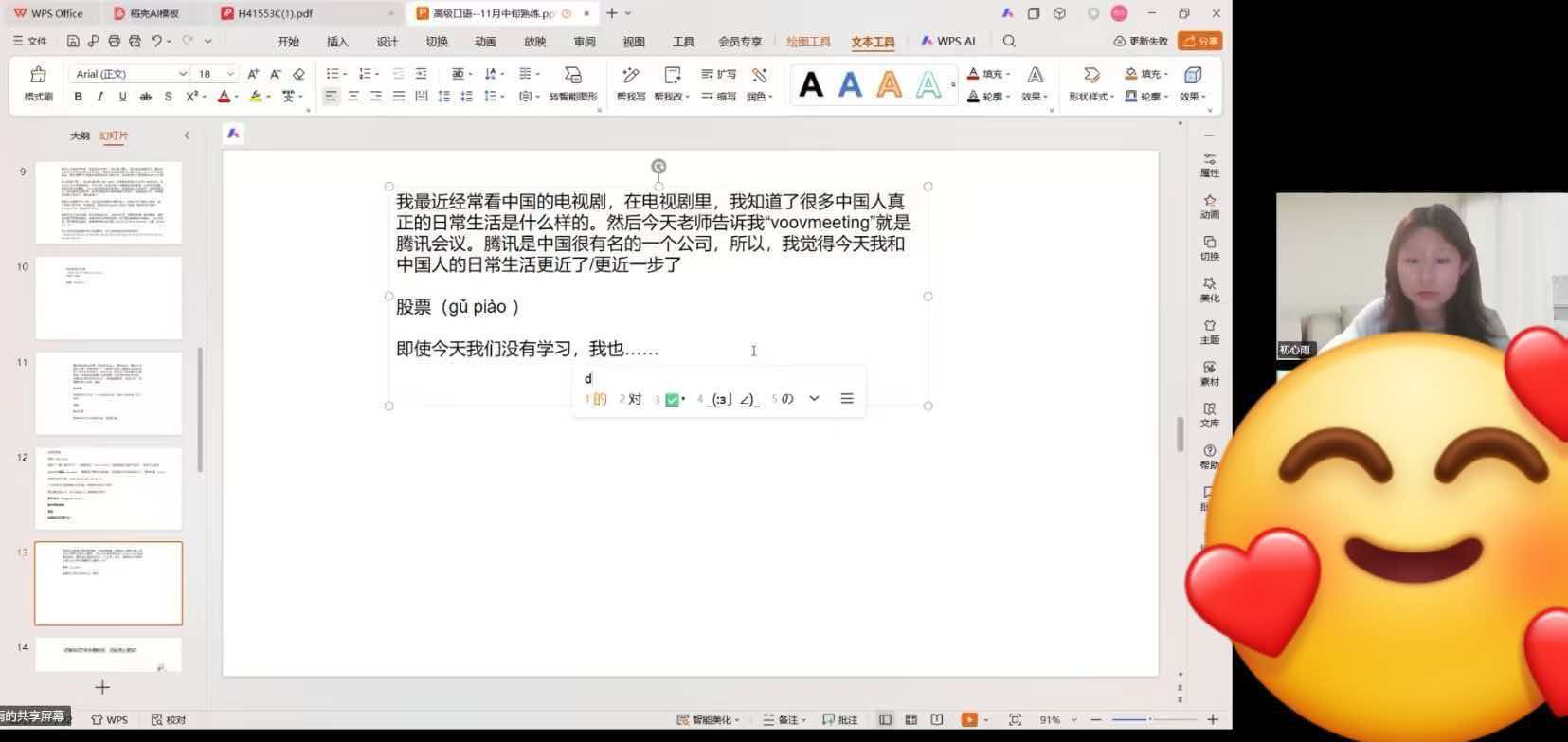Start slideshow from the status bar play icon
Screen dimensions: 1568x742
click(969, 719)
